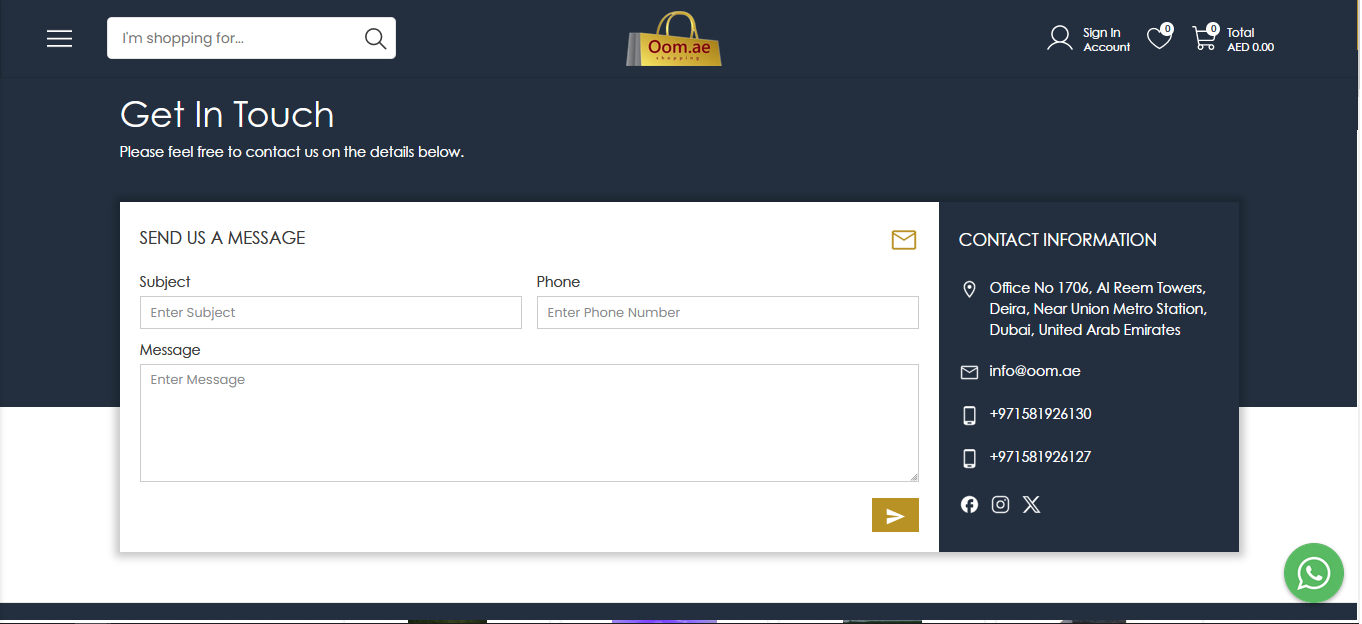1362x624 pixels.
Task: Open the Instagram social link
Action: 1000,504
